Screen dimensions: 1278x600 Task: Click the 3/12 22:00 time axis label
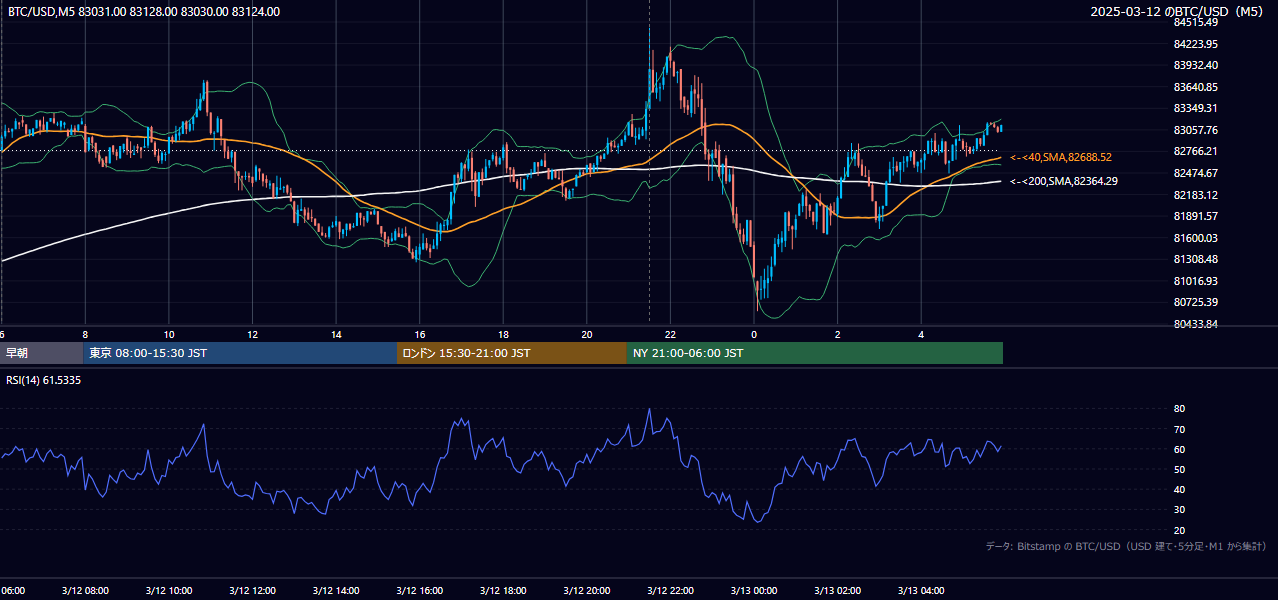[x=671, y=591]
